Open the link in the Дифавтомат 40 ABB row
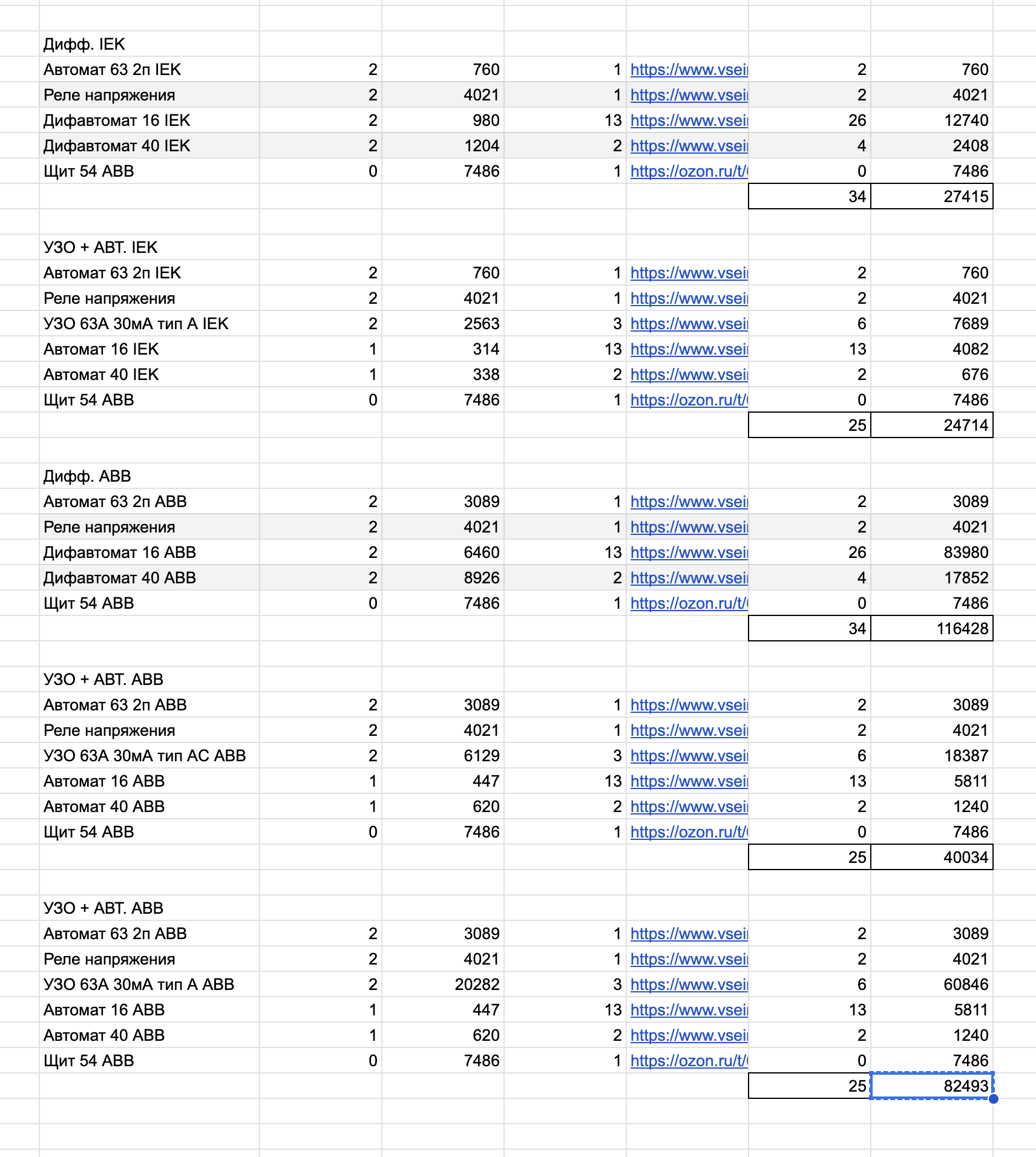 pos(689,578)
